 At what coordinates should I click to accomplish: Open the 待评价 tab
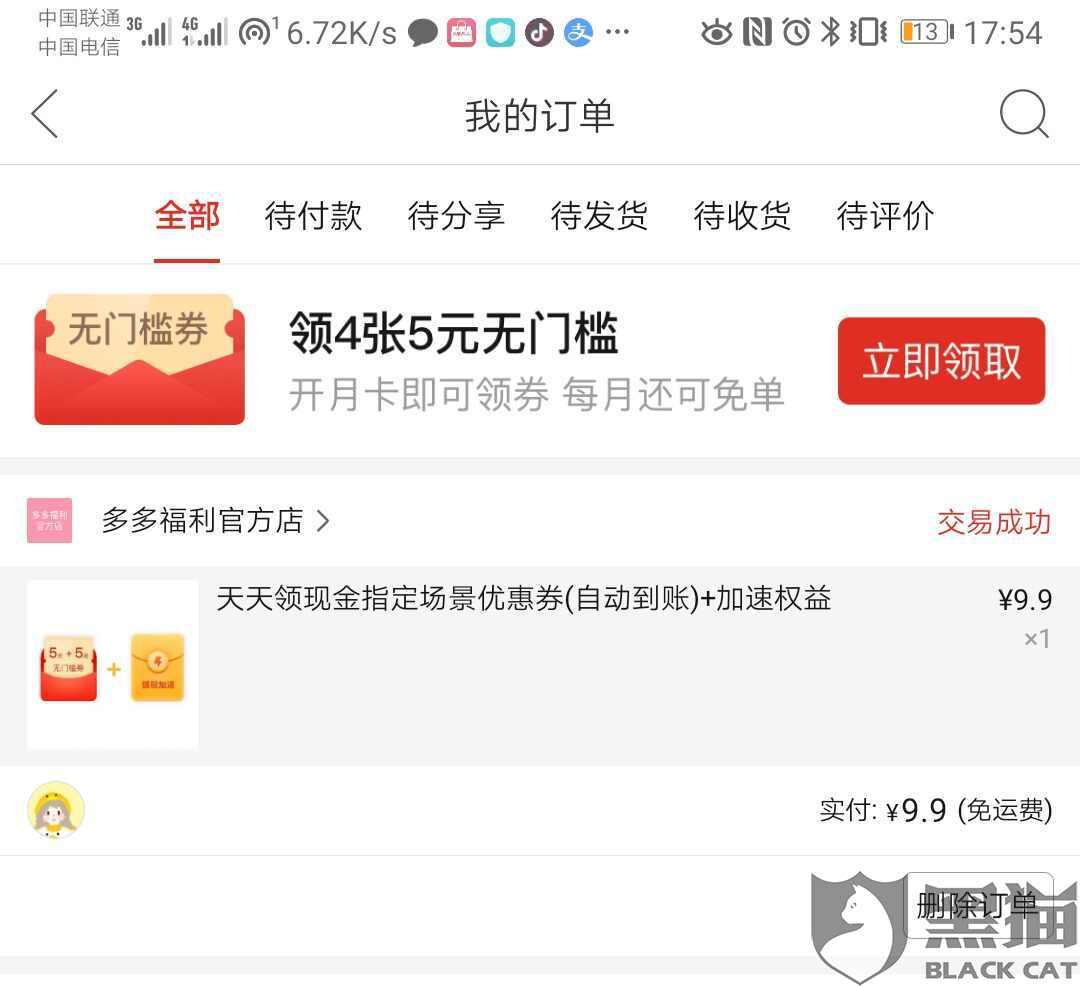(885, 216)
